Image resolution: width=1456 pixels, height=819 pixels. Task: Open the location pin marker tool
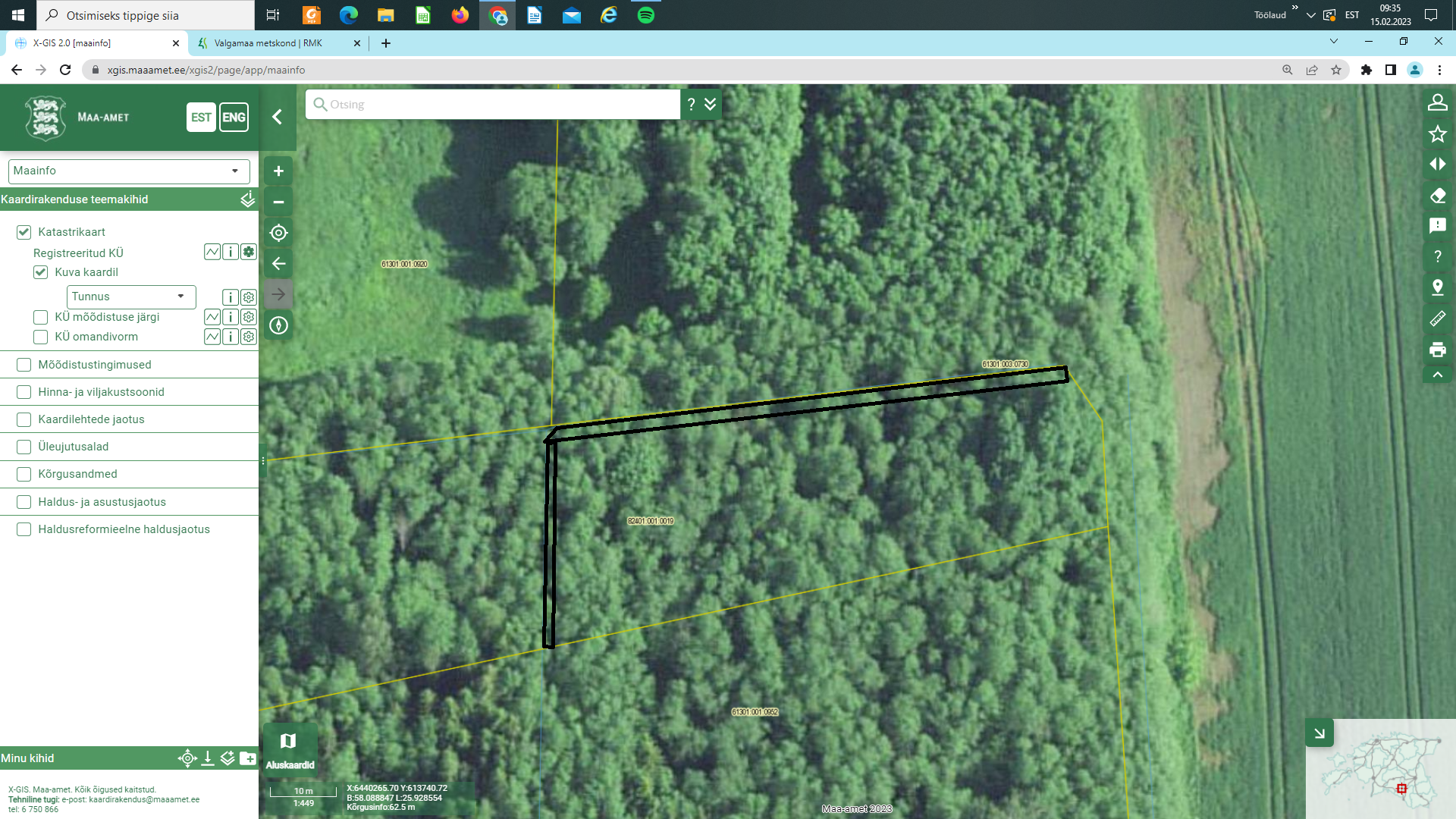(x=1437, y=287)
